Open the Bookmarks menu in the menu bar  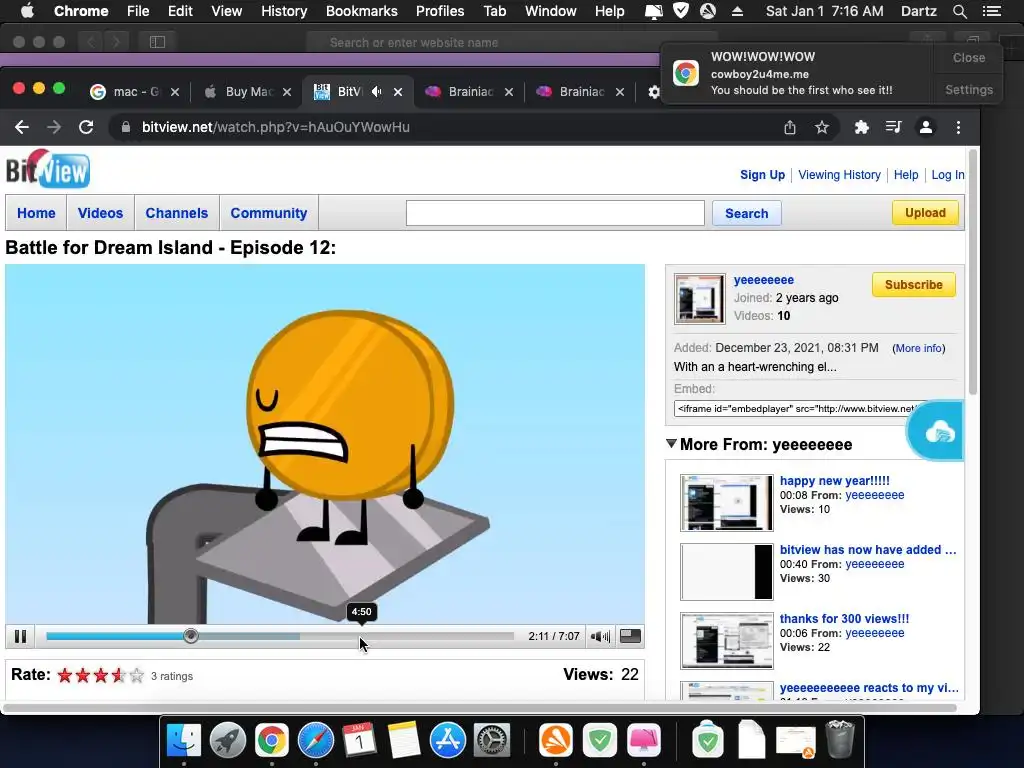361,11
